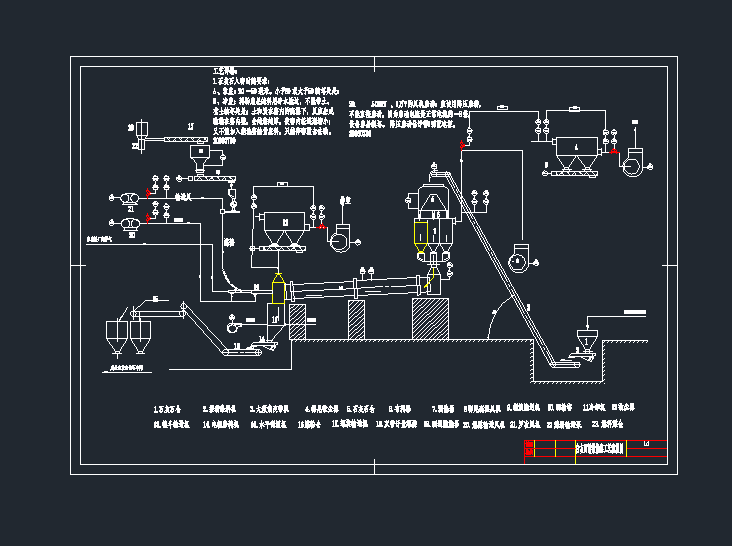Select the lower Roots blower symbol on the left

[x=127, y=222]
